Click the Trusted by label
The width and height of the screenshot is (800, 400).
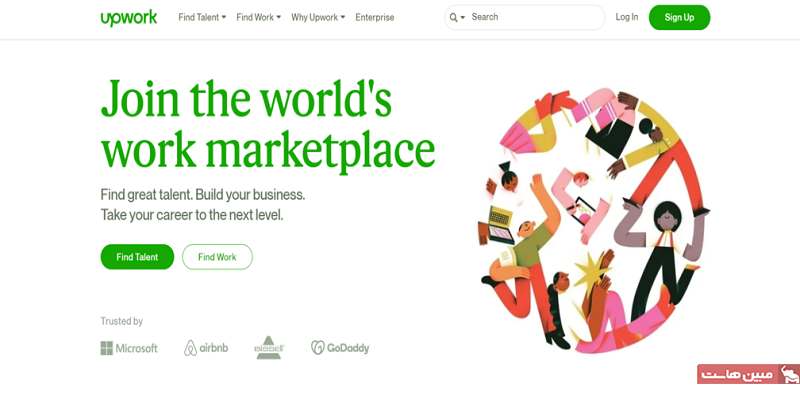121,321
